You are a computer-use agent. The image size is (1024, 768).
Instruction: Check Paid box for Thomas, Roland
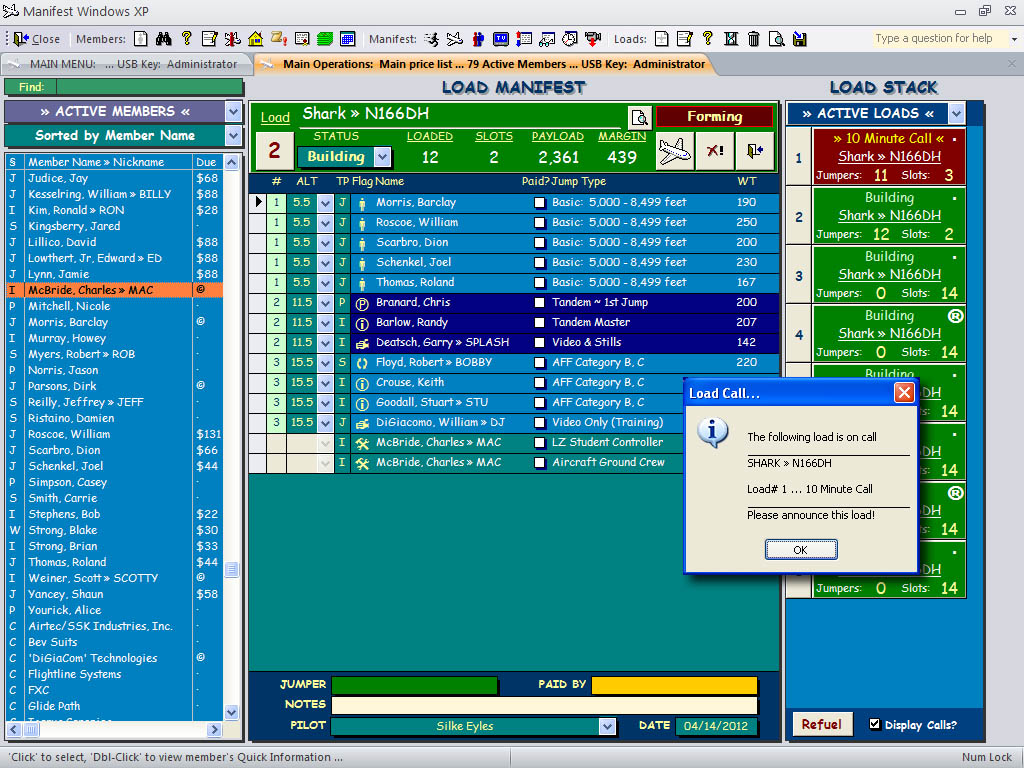coord(539,283)
